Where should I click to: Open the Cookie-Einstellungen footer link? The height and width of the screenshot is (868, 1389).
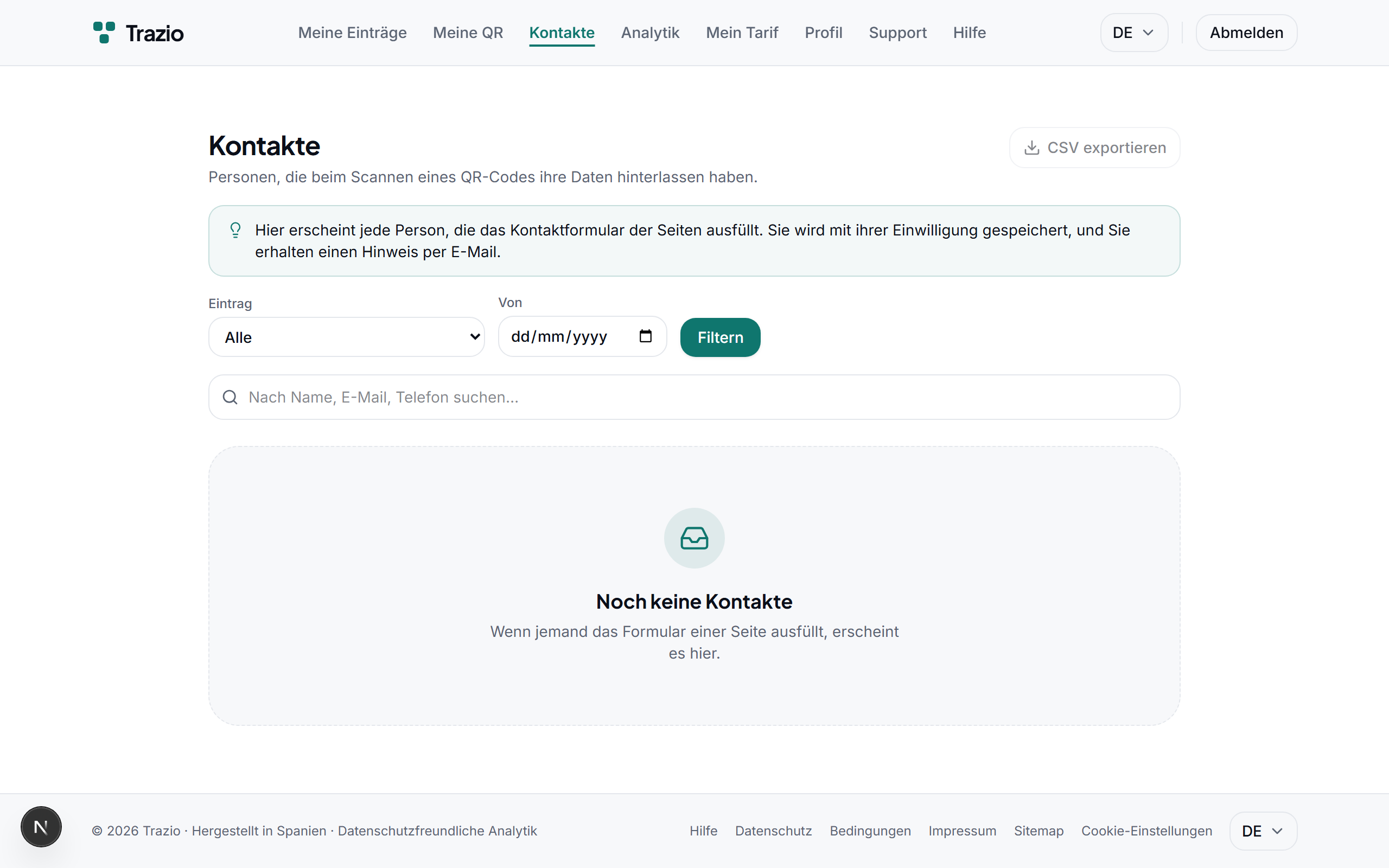point(1146,831)
